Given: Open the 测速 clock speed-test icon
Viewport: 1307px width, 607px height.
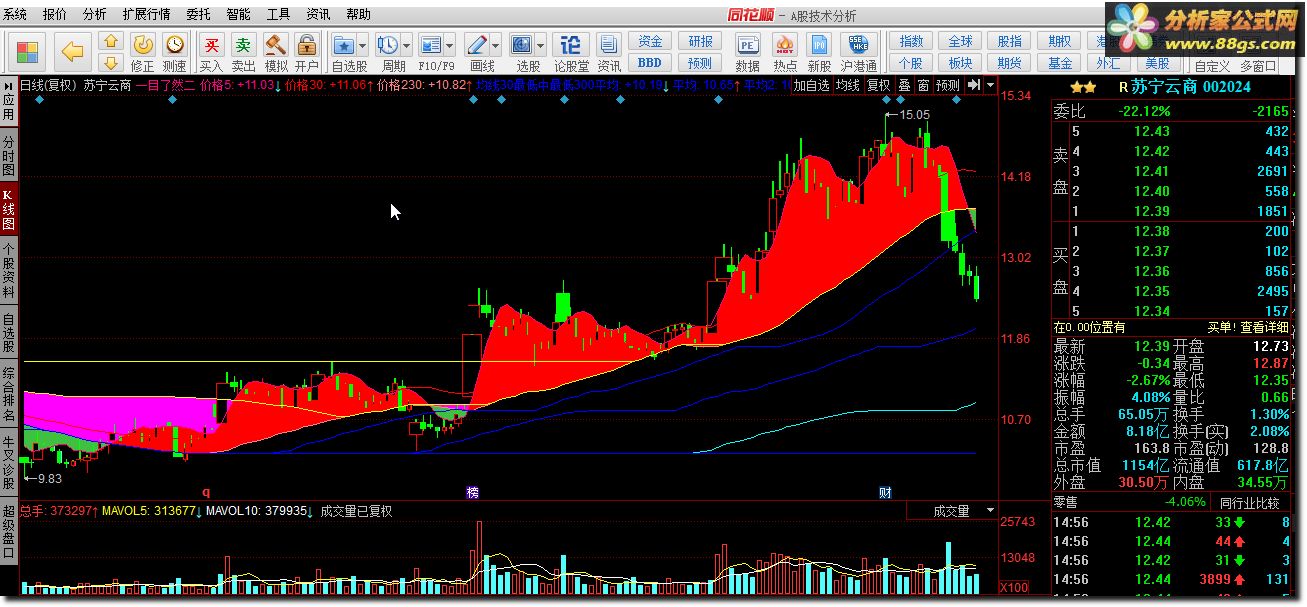Looking at the screenshot, I should tap(175, 45).
